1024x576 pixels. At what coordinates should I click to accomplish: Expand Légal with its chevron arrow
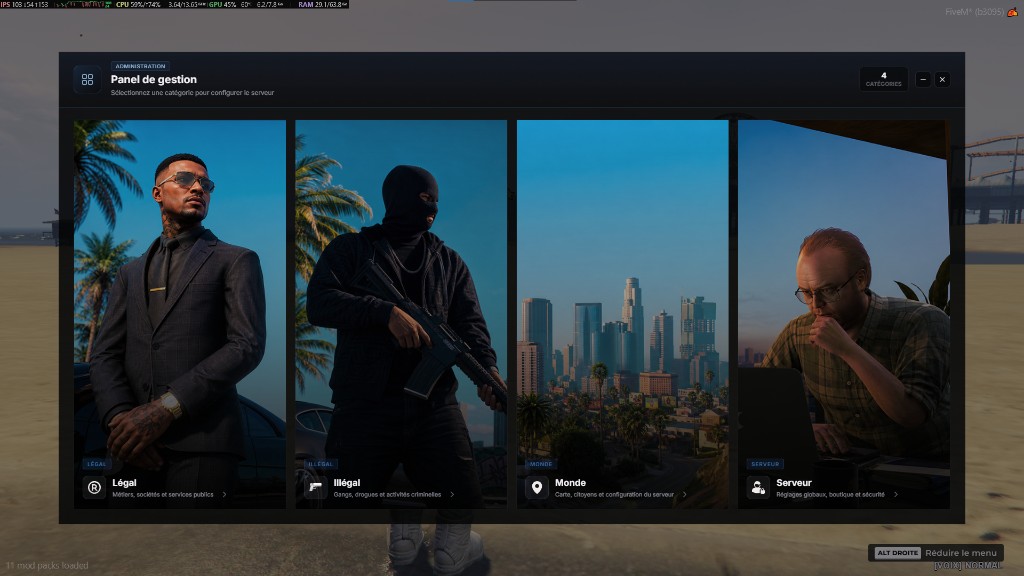pos(224,494)
